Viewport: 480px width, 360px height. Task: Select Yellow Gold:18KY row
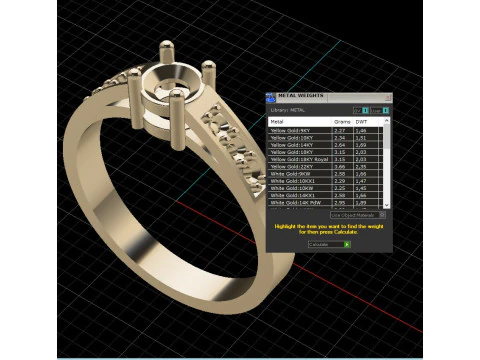(x=326, y=152)
